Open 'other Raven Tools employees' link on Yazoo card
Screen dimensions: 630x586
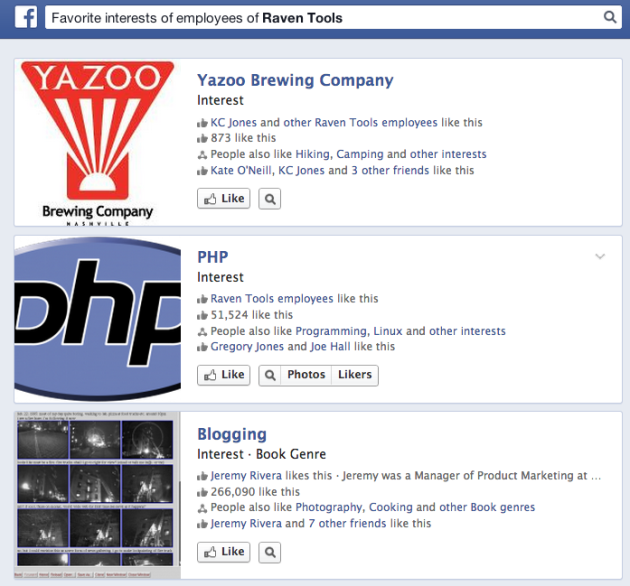point(360,122)
